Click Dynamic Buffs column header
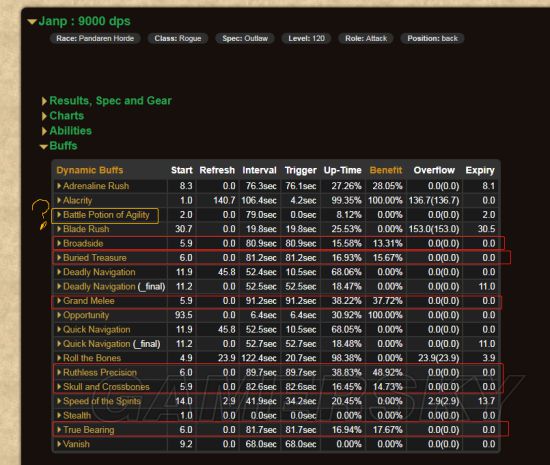This screenshot has width=550, height=465. coord(90,170)
